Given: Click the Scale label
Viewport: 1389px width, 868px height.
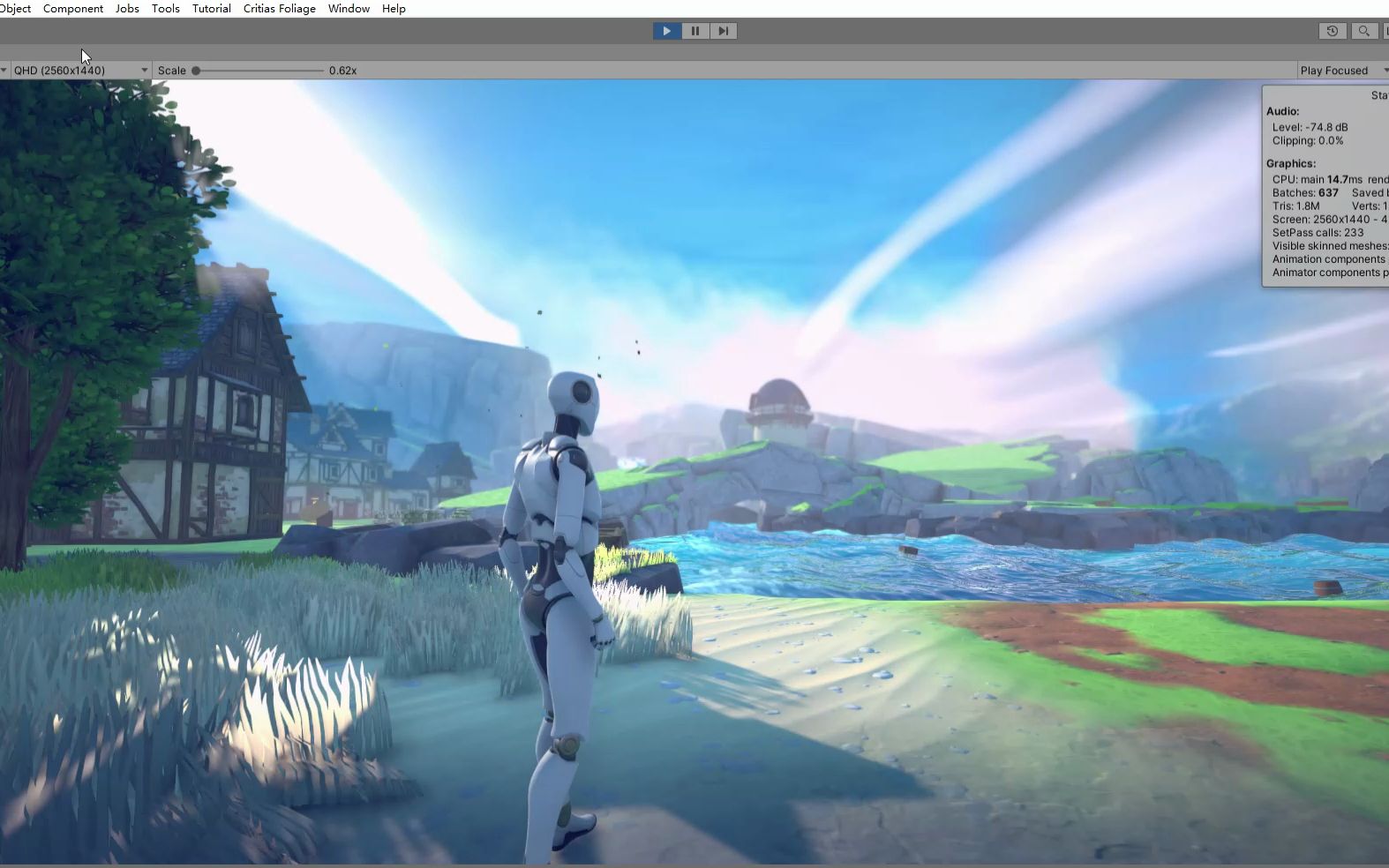Looking at the screenshot, I should click(171, 71).
